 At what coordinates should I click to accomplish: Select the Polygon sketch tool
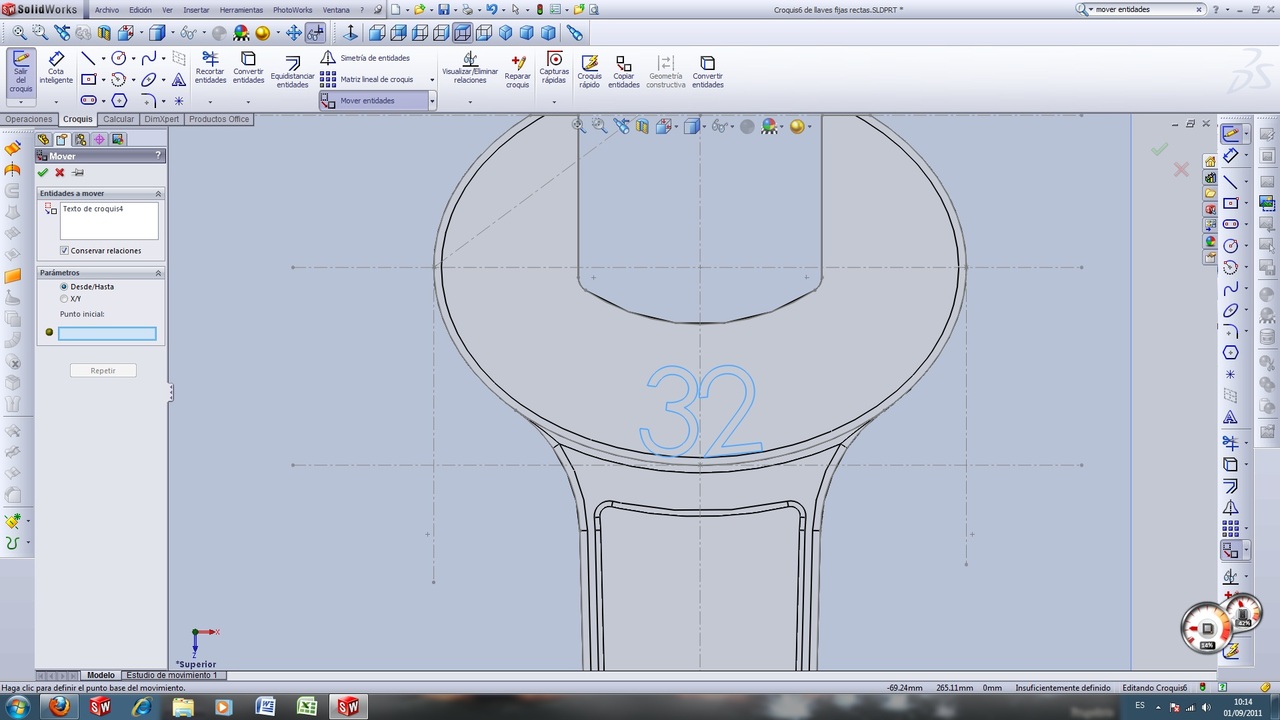(x=119, y=100)
